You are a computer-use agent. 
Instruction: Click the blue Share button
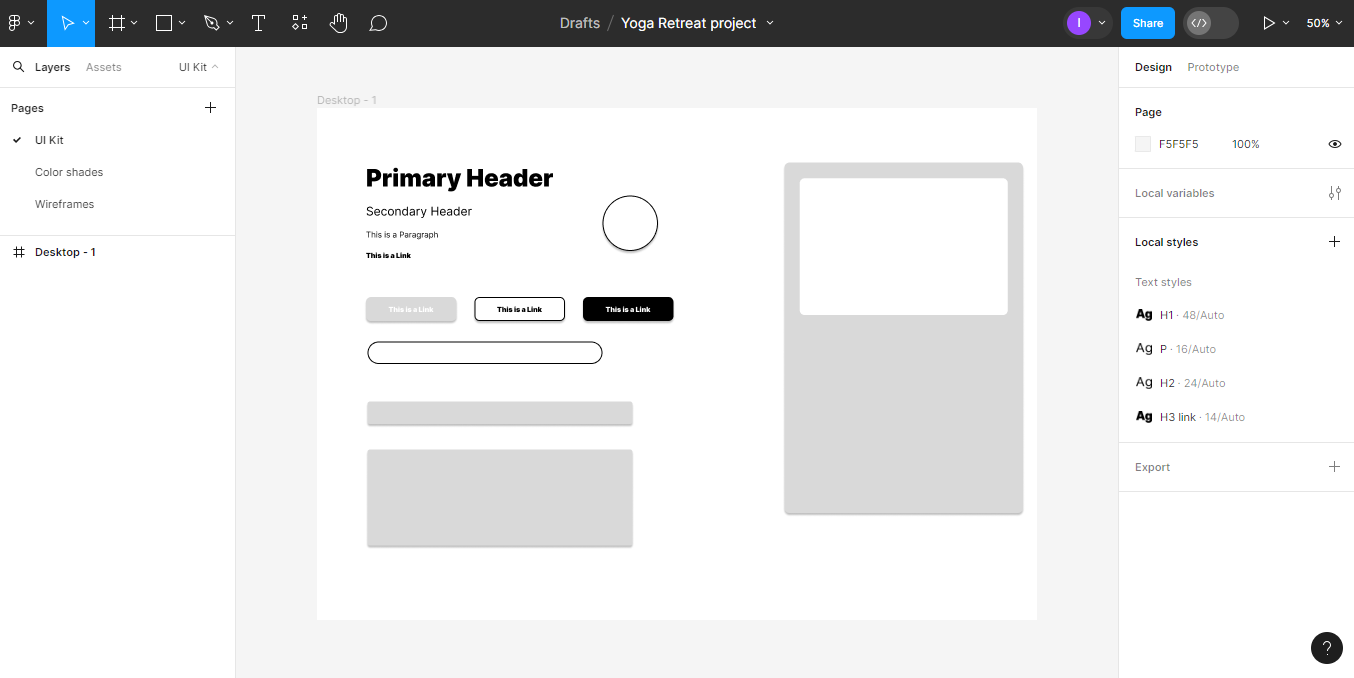coord(1148,23)
